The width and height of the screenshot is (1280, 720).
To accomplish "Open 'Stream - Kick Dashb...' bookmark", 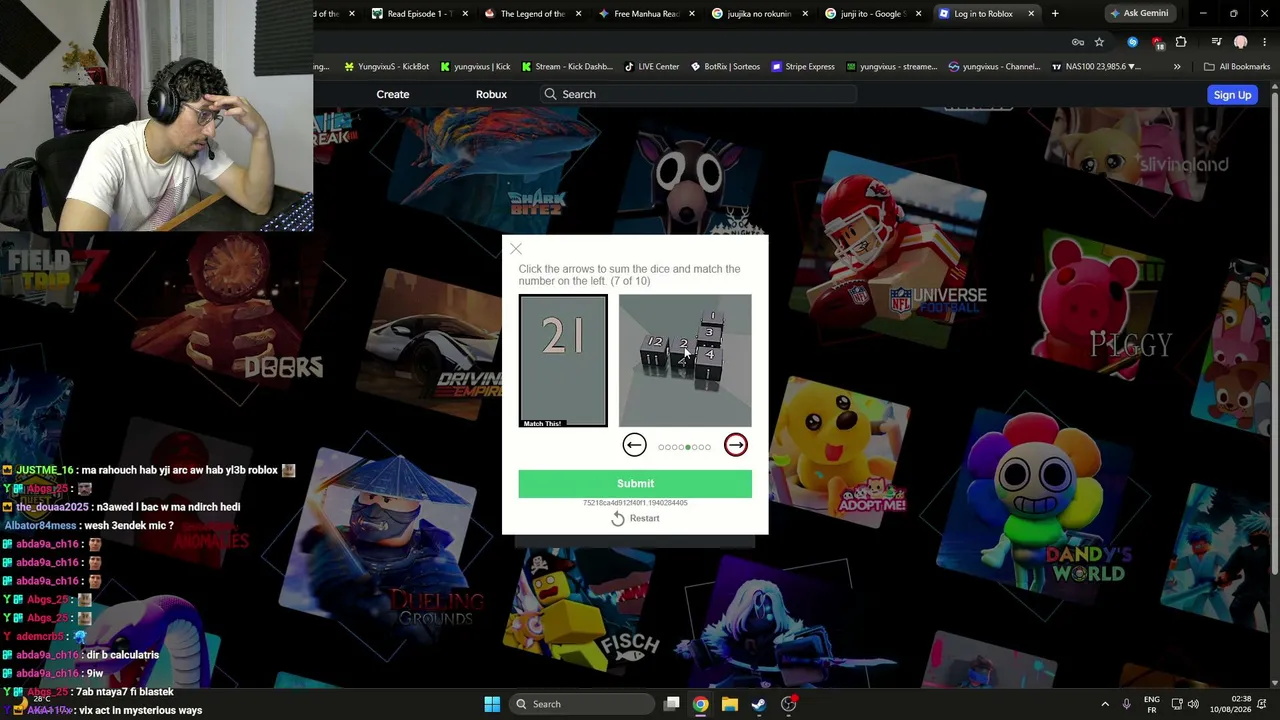I will (x=566, y=67).
